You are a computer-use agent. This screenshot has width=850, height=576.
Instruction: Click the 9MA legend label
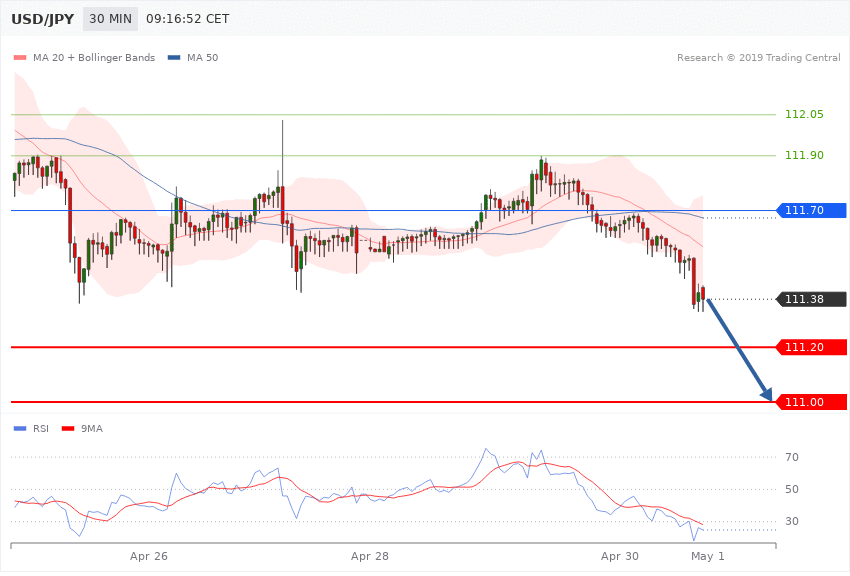[x=92, y=429]
